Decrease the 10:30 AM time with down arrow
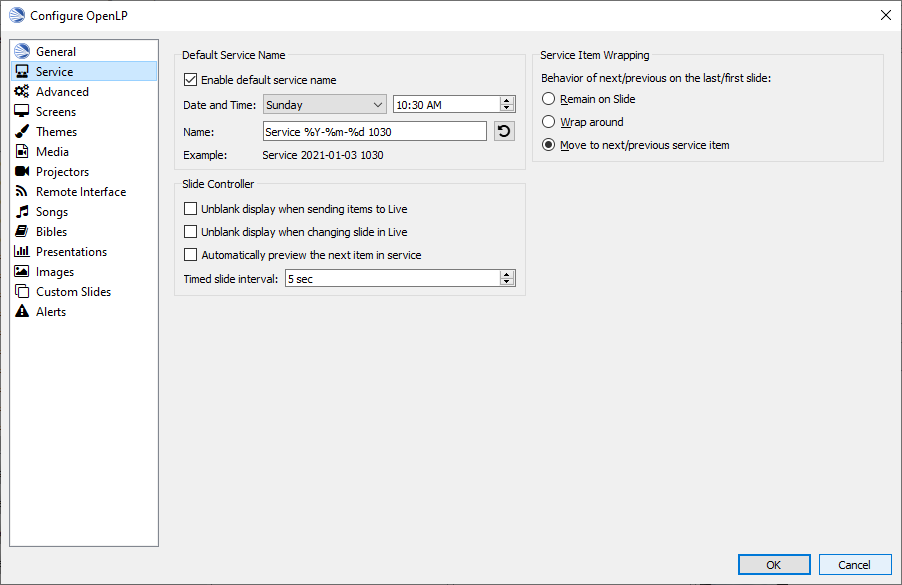 point(507,108)
